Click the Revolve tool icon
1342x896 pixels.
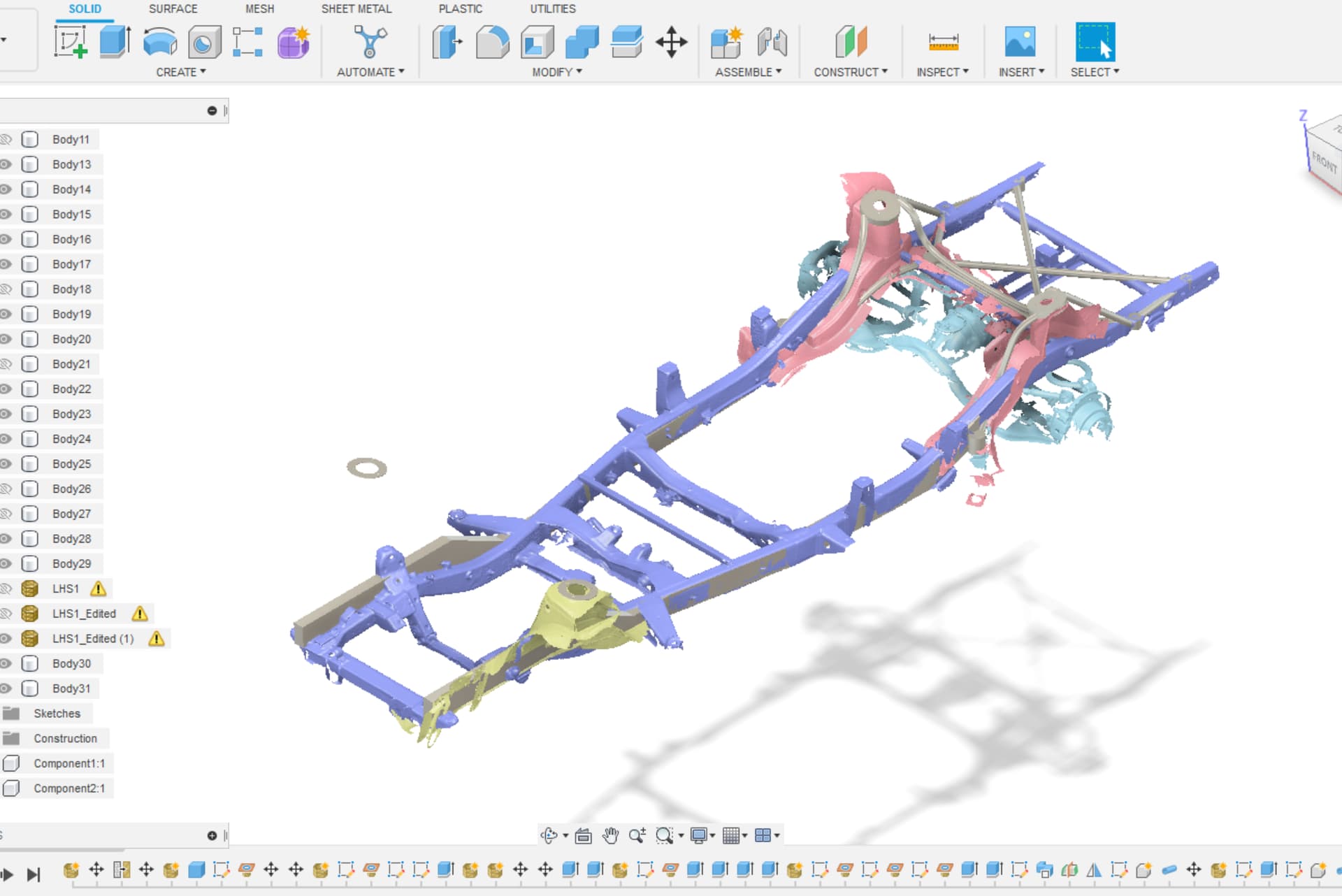160,42
